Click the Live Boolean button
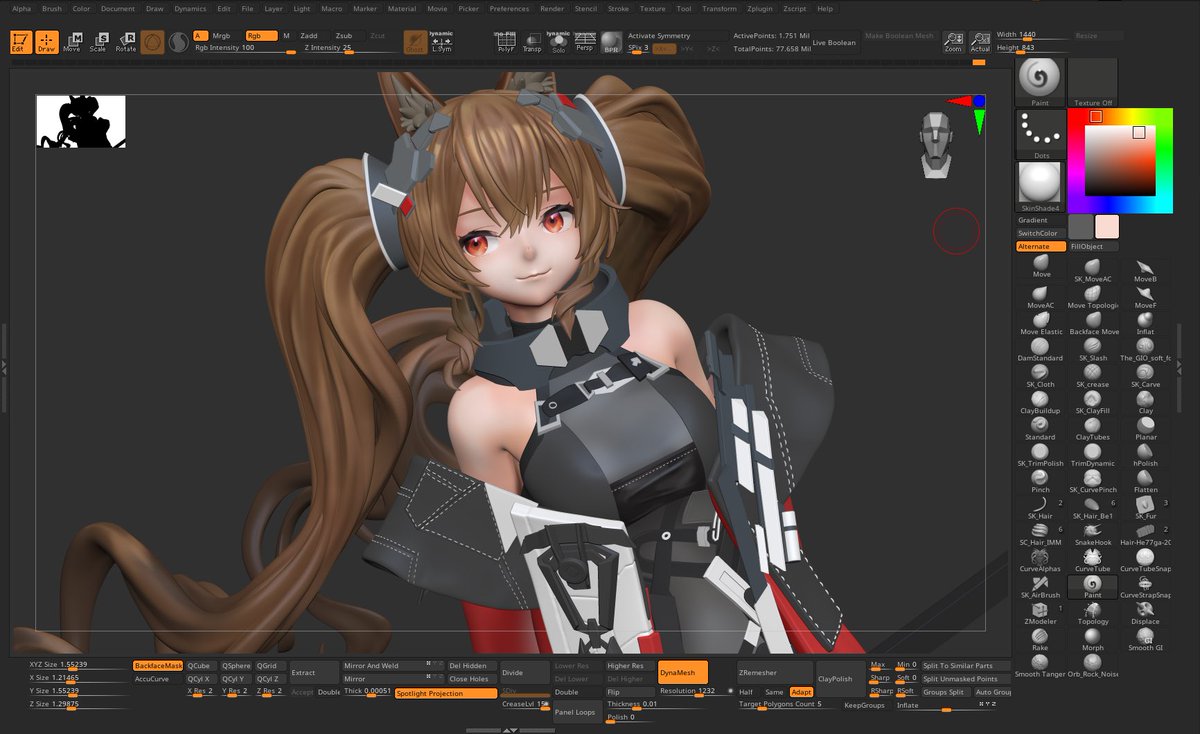Screen dimensions: 1200x734 [834, 43]
